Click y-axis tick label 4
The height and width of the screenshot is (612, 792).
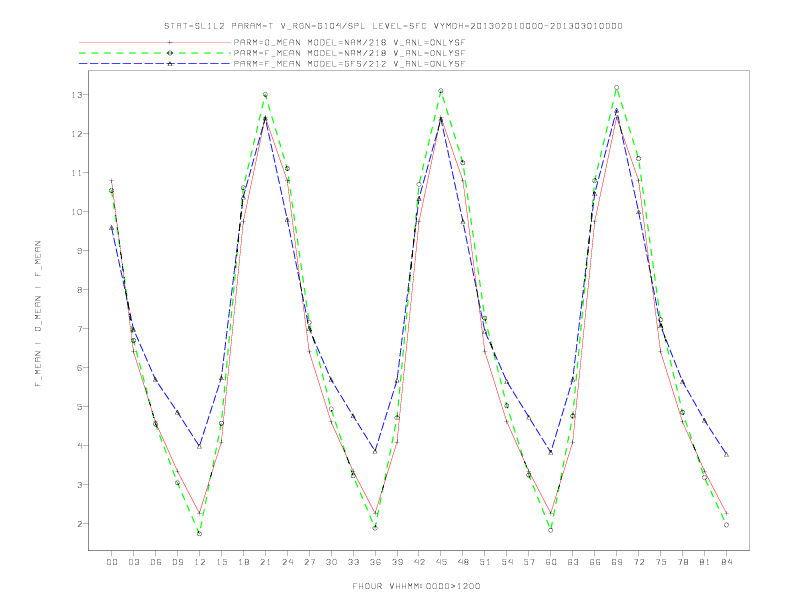[80, 446]
